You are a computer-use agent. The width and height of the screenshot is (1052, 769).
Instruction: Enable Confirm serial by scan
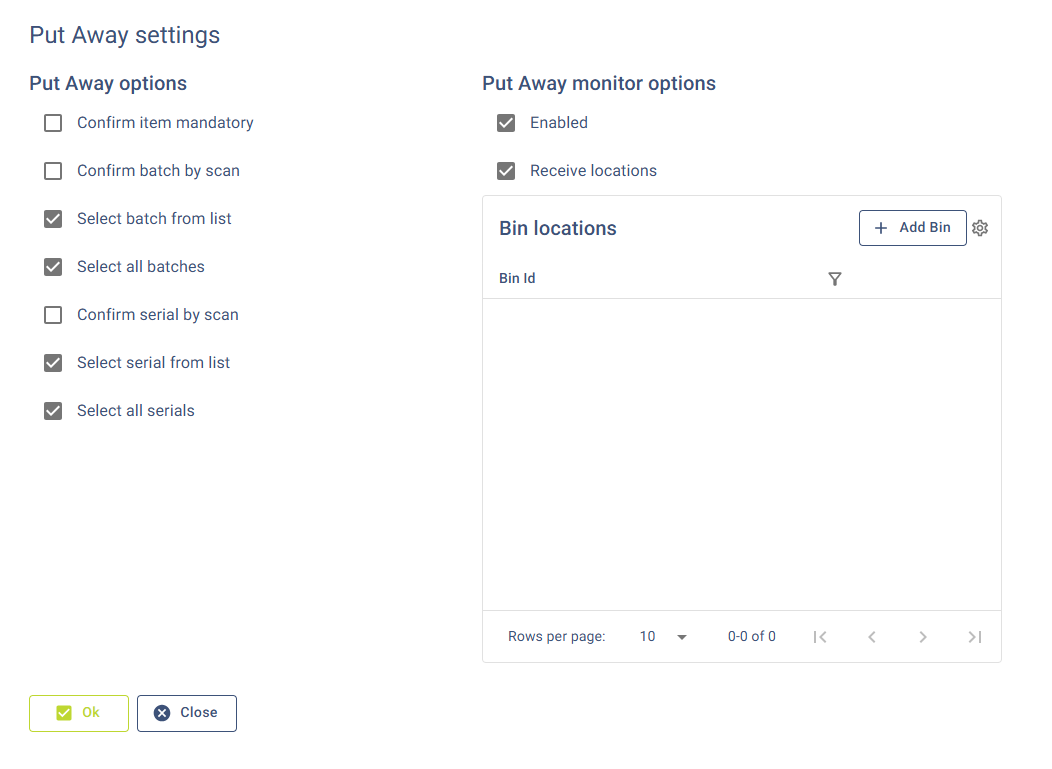(53, 315)
